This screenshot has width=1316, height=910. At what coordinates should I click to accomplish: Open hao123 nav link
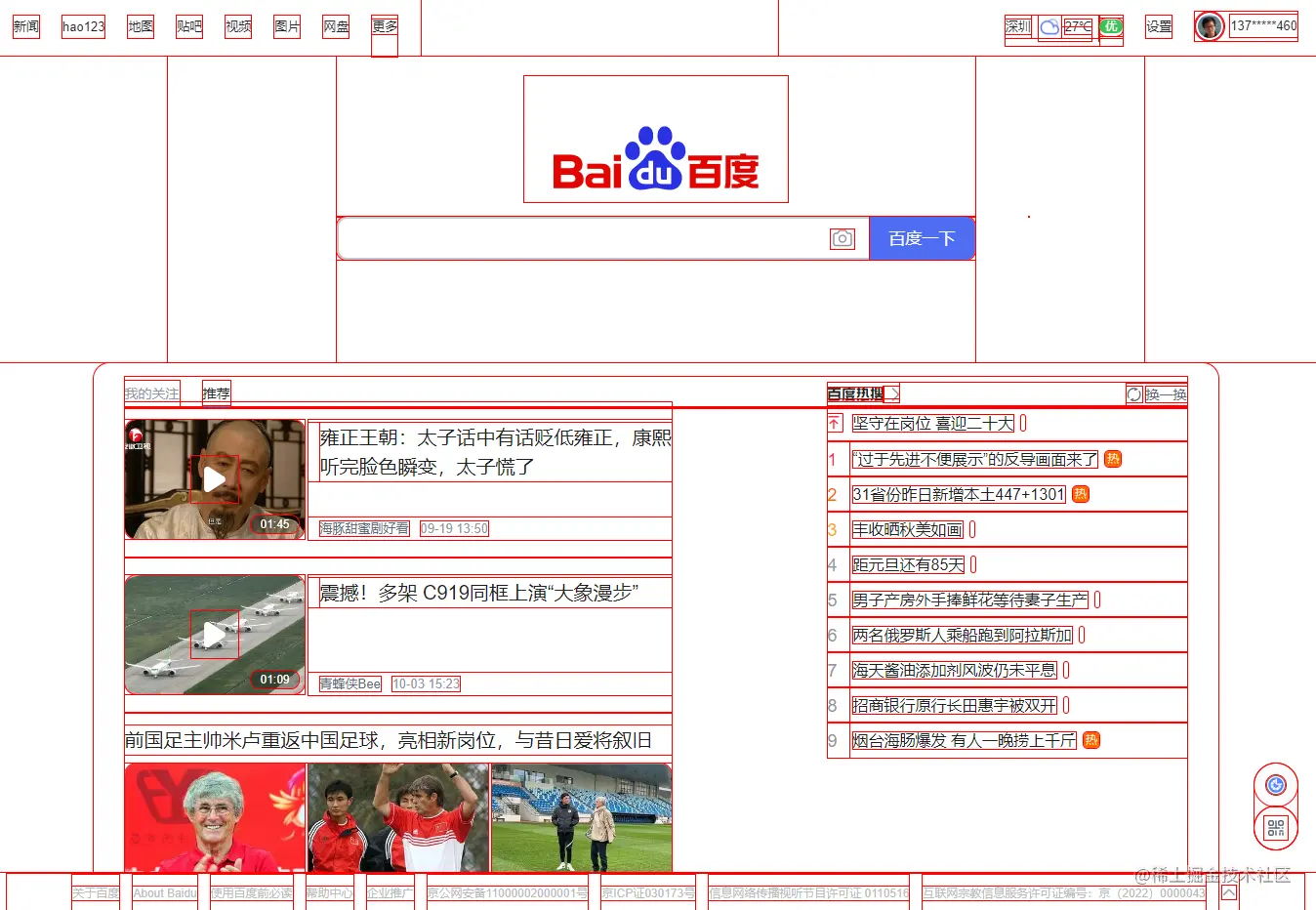tap(83, 26)
